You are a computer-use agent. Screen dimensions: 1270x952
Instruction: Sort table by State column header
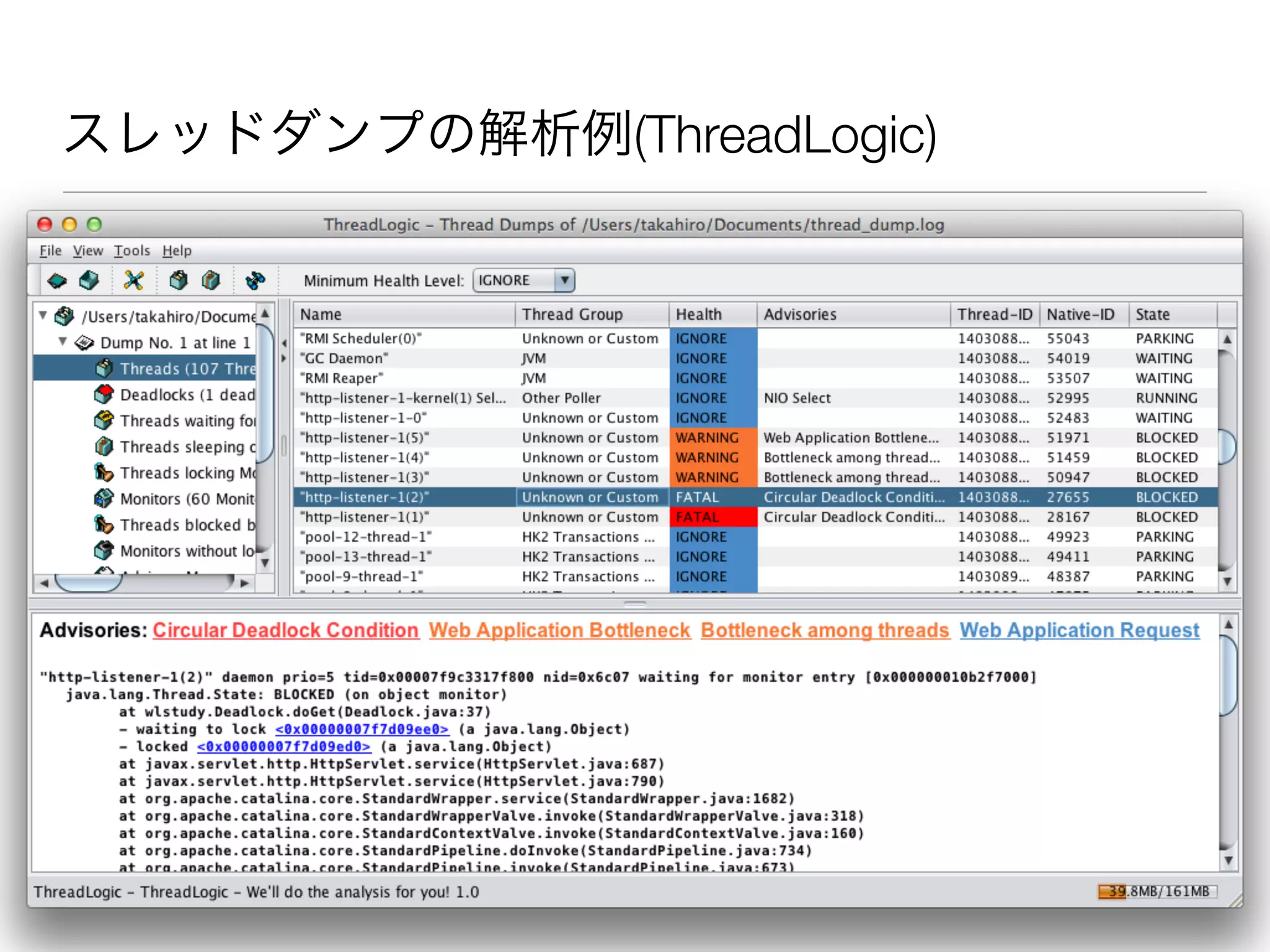1173,315
